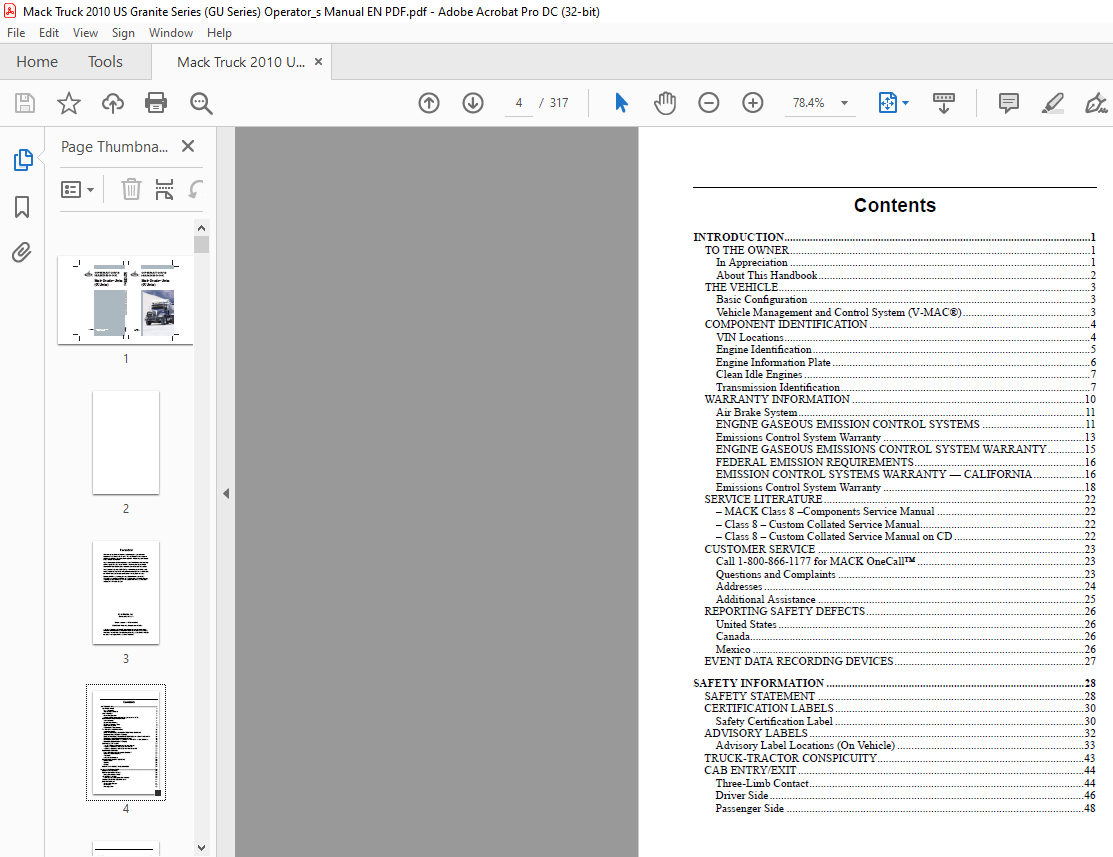Open the Sign menu

[123, 33]
